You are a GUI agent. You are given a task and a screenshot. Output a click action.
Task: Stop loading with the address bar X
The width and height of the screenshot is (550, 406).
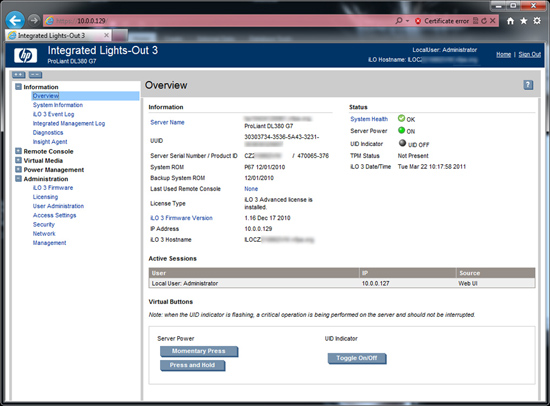coord(492,21)
